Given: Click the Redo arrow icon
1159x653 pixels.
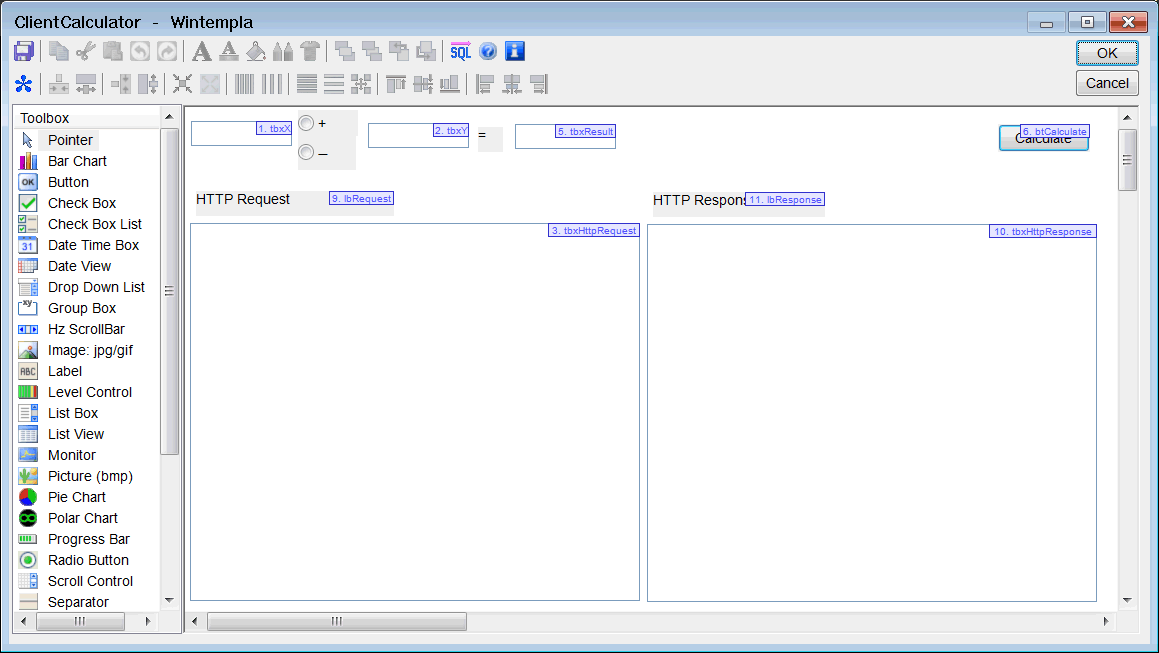Looking at the screenshot, I should pos(167,51).
